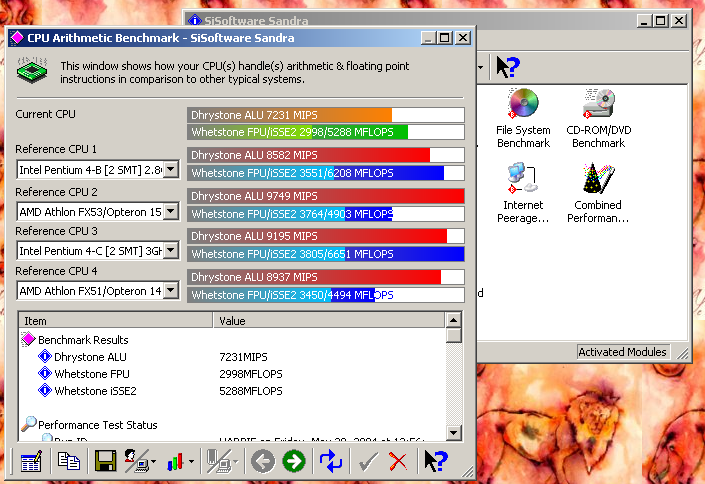This screenshot has width=705, height=484.
Task: Click the What's This help icon in Sandra main window
Action: pyautogui.click(x=508, y=67)
